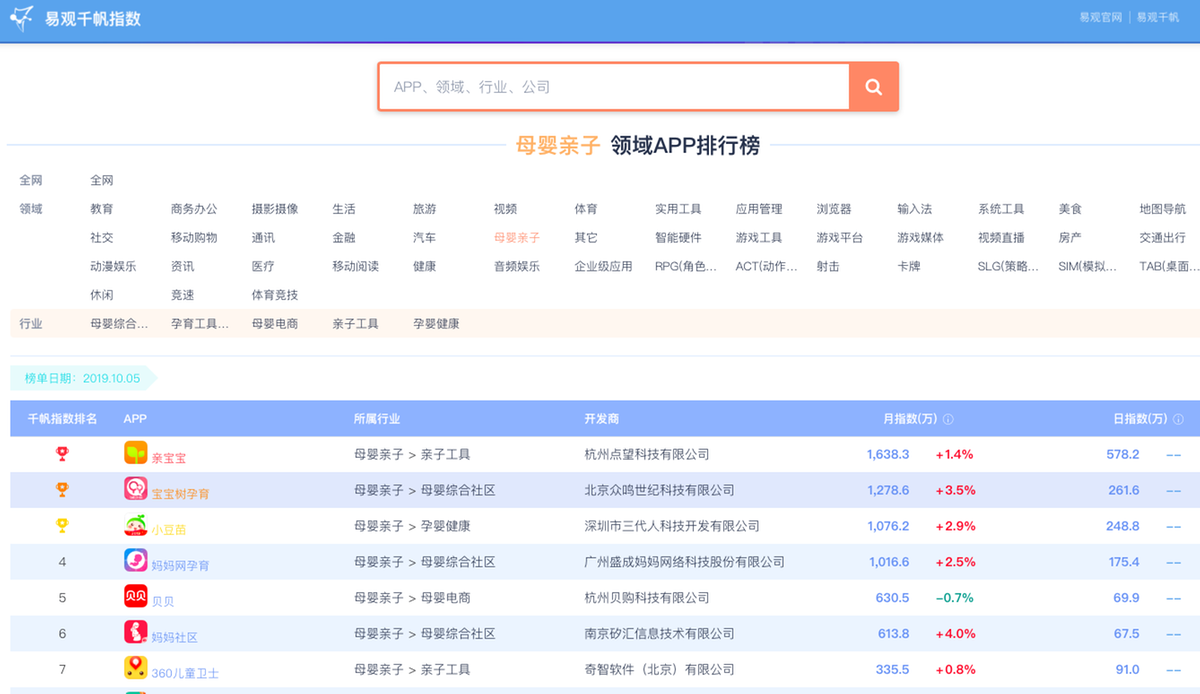The height and width of the screenshot is (694, 1200).
Task: Select the 教育 category
Action: (102, 209)
